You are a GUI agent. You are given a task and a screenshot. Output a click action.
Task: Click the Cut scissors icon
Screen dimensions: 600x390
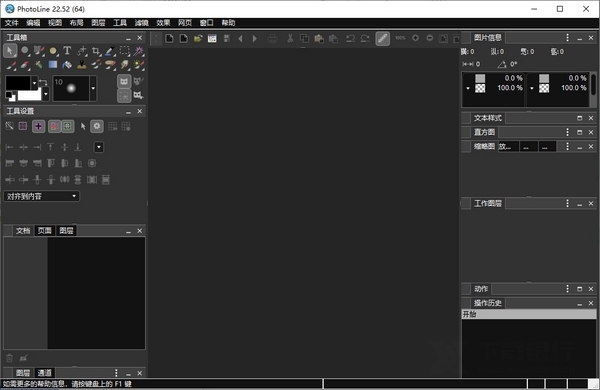[290, 38]
